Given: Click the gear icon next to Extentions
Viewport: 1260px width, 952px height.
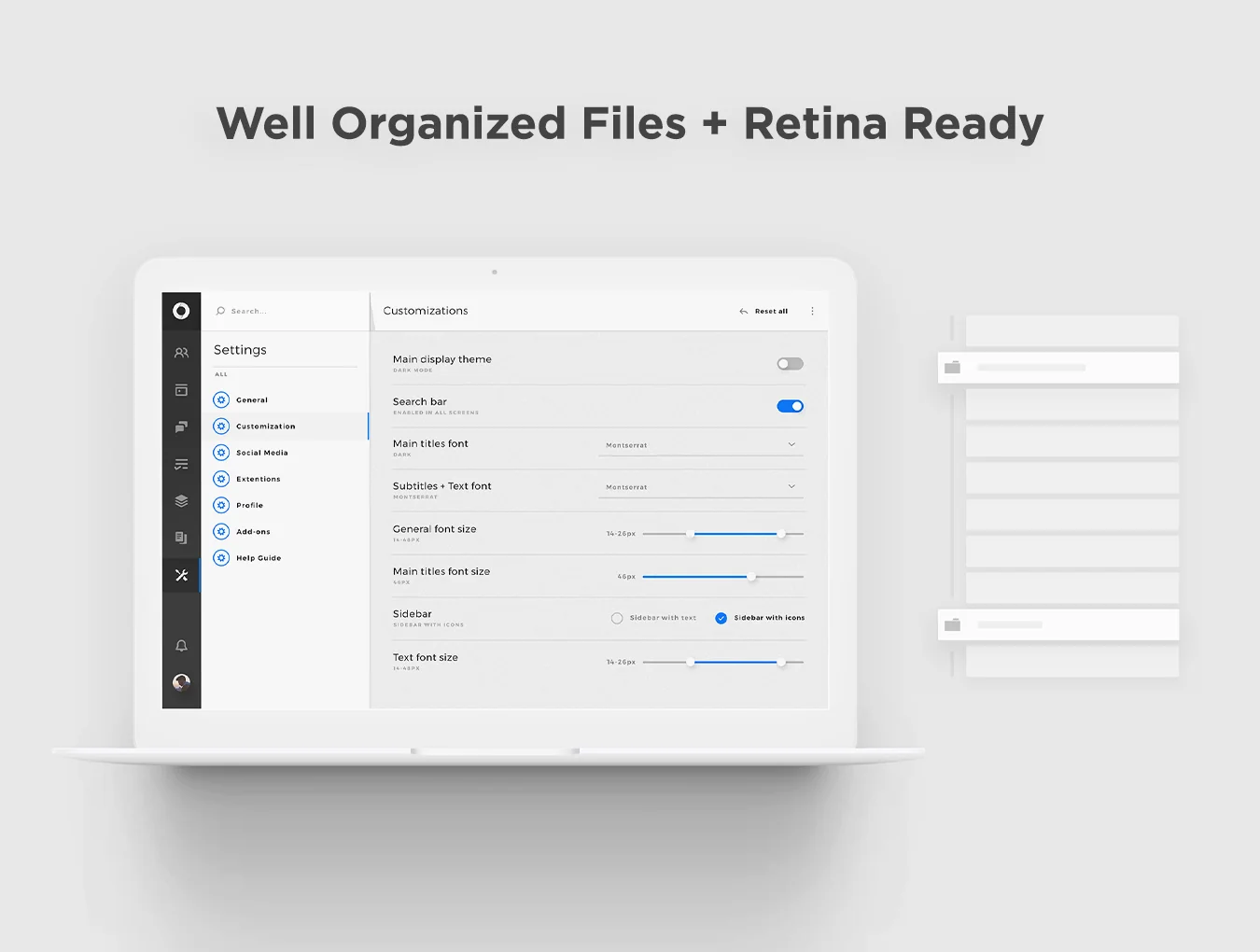Looking at the screenshot, I should (221, 479).
